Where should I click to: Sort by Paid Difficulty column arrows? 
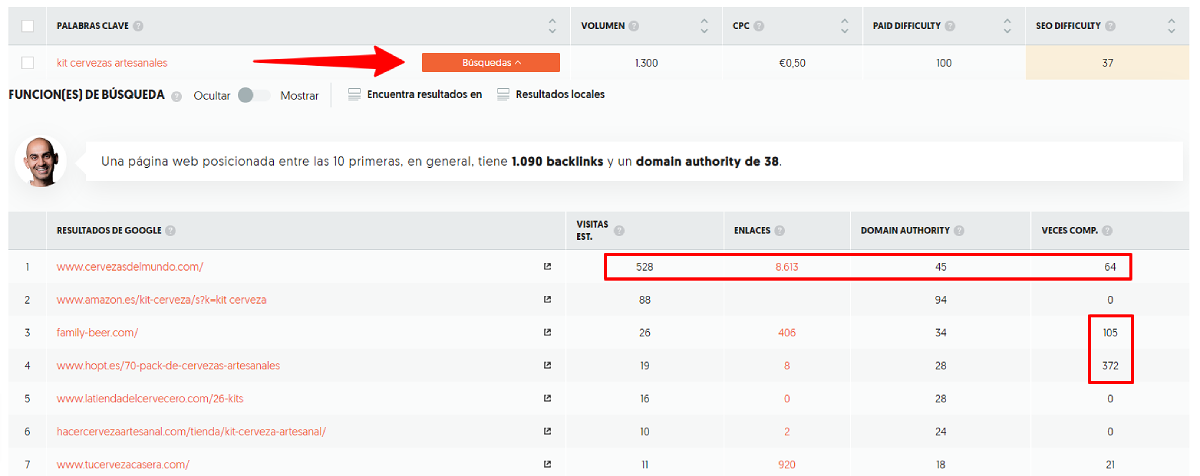pyautogui.click(x=1010, y=26)
